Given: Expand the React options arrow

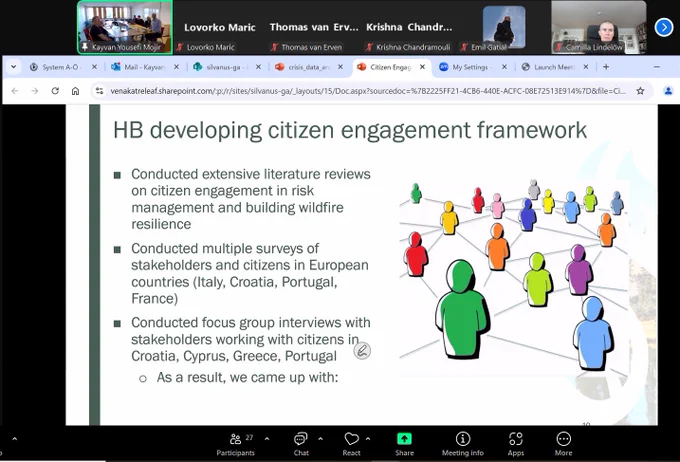Looking at the screenshot, I should click(x=368, y=439).
